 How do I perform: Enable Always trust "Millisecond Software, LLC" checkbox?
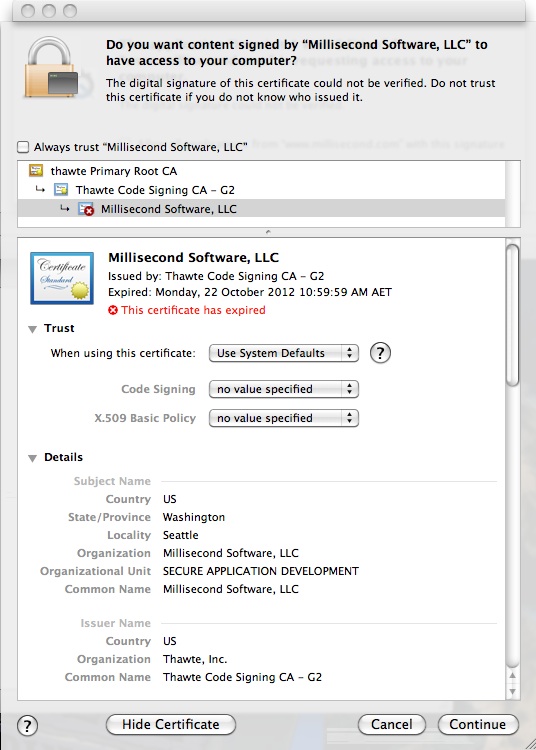point(23,146)
